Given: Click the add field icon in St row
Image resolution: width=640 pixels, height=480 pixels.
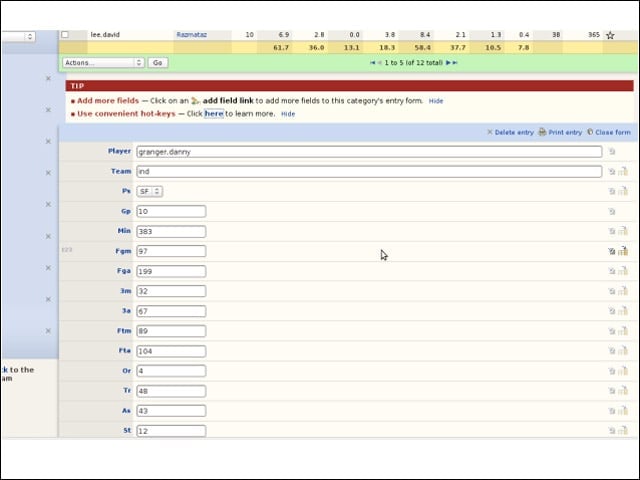Looking at the screenshot, I should click(x=623, y=430).
